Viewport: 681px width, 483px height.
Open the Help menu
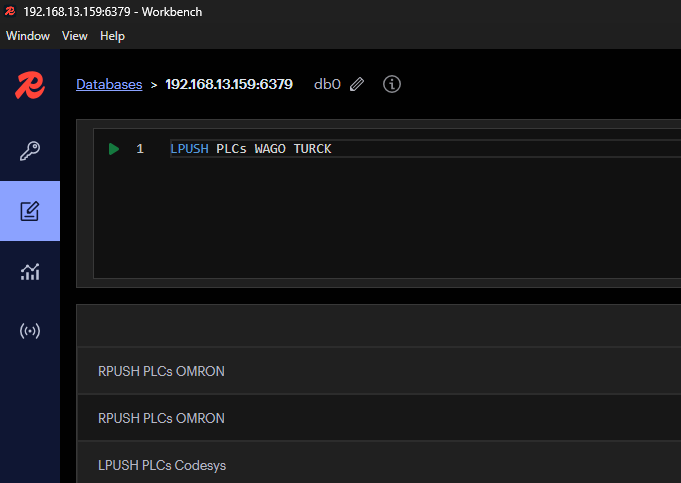point(112,36)
